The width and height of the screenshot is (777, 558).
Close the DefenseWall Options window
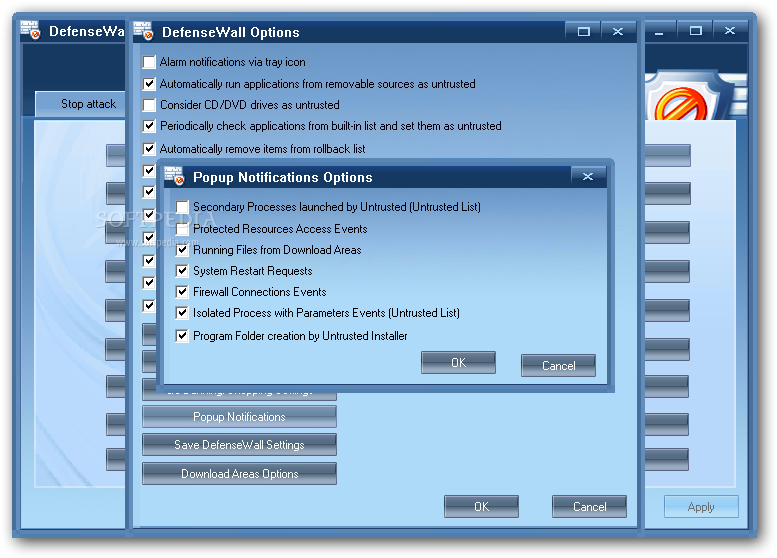(618, 32)
